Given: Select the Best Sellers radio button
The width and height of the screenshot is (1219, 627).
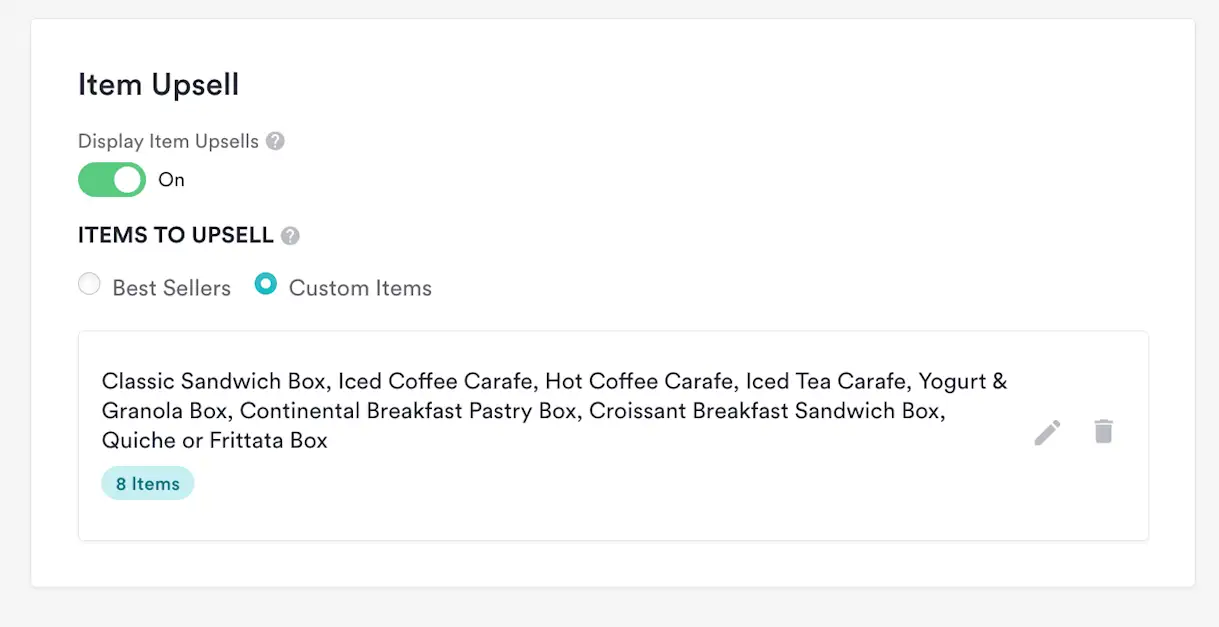Looking at the screenshot, I should pyautogui.click(x=90, y=285).
